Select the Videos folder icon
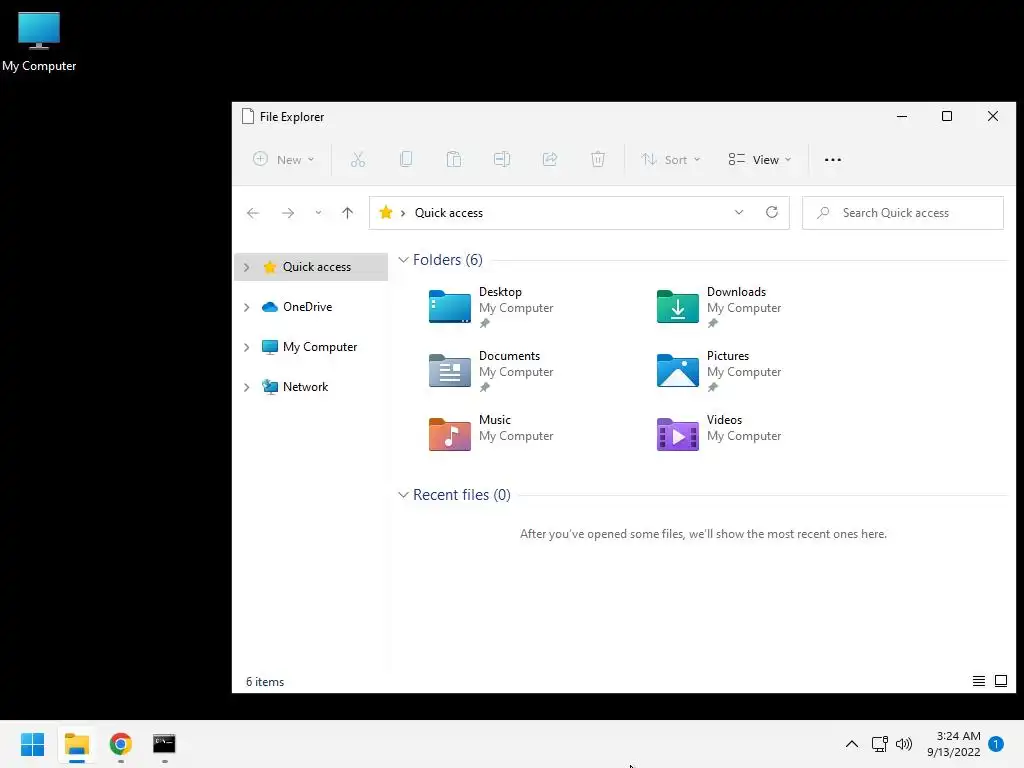1024x768 pixels. pos(677,434)
